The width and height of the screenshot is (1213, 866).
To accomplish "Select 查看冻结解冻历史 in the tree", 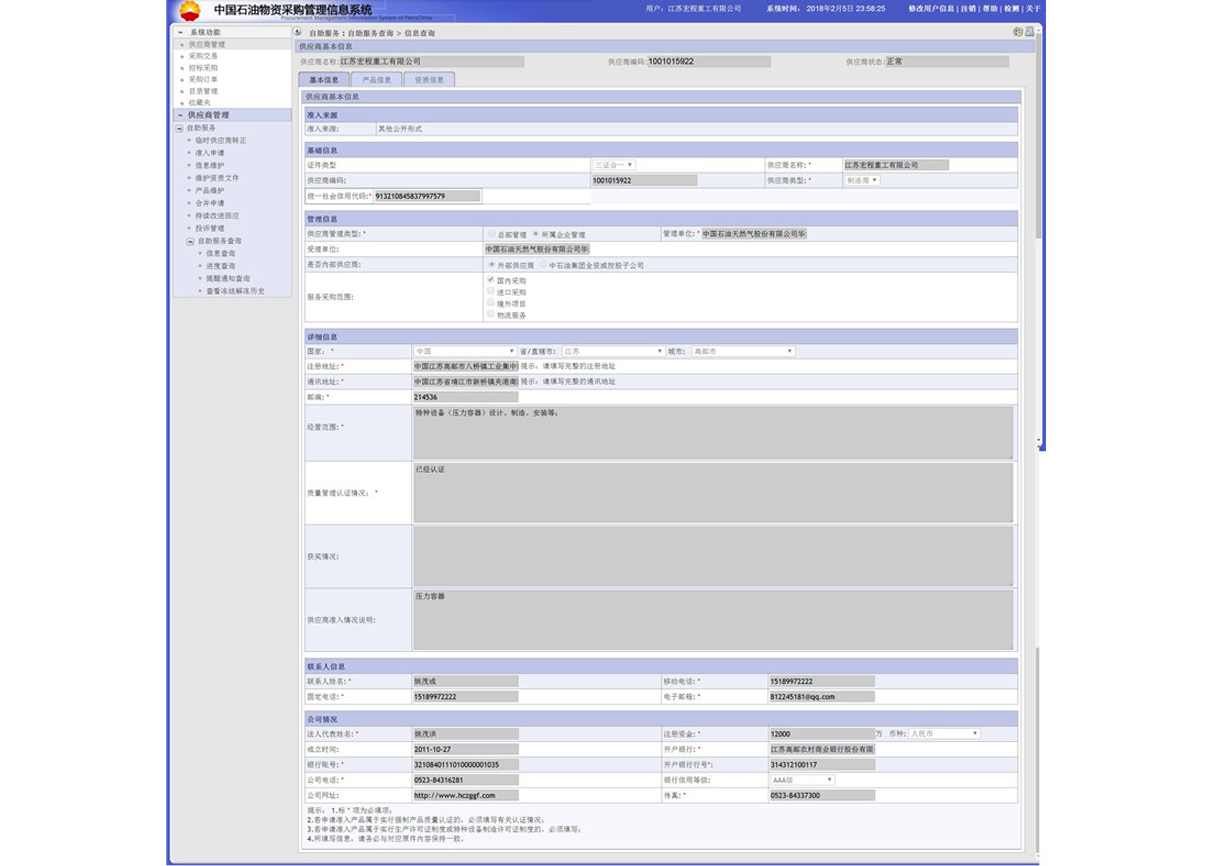I will click(x=236, y=291).
